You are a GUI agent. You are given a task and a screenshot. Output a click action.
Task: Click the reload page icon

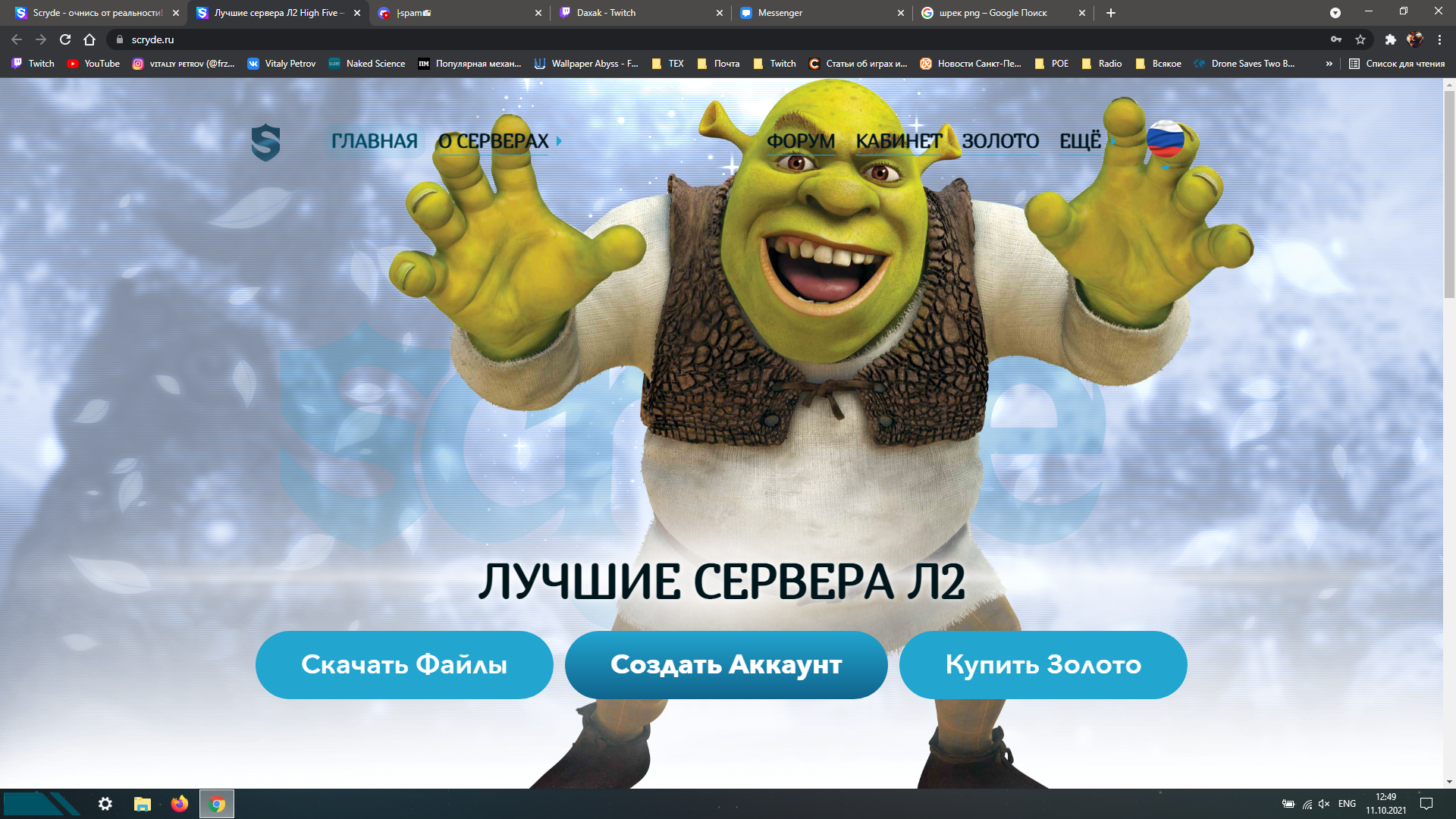tap(65, 39)
